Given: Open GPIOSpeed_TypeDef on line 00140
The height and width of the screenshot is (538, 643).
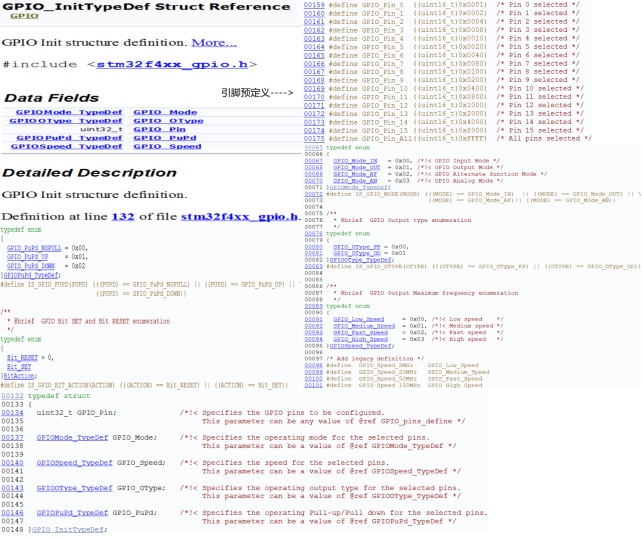Looking at the screenshot, I should [x=74, y=463].
